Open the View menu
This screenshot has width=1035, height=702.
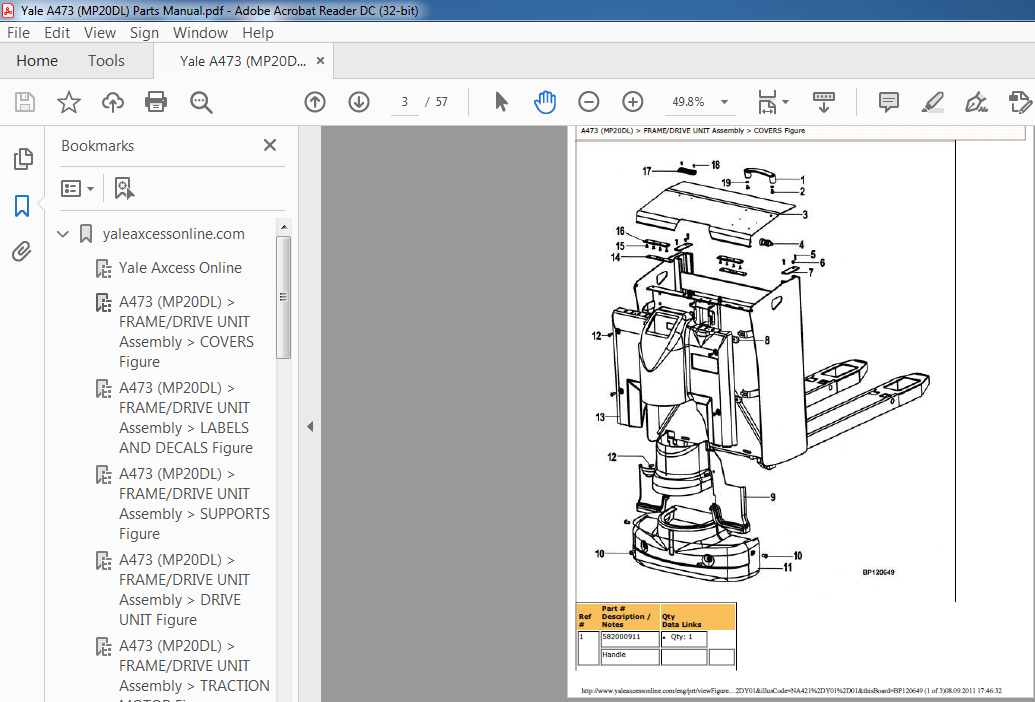pyautogui.click(x=100, y=32)
